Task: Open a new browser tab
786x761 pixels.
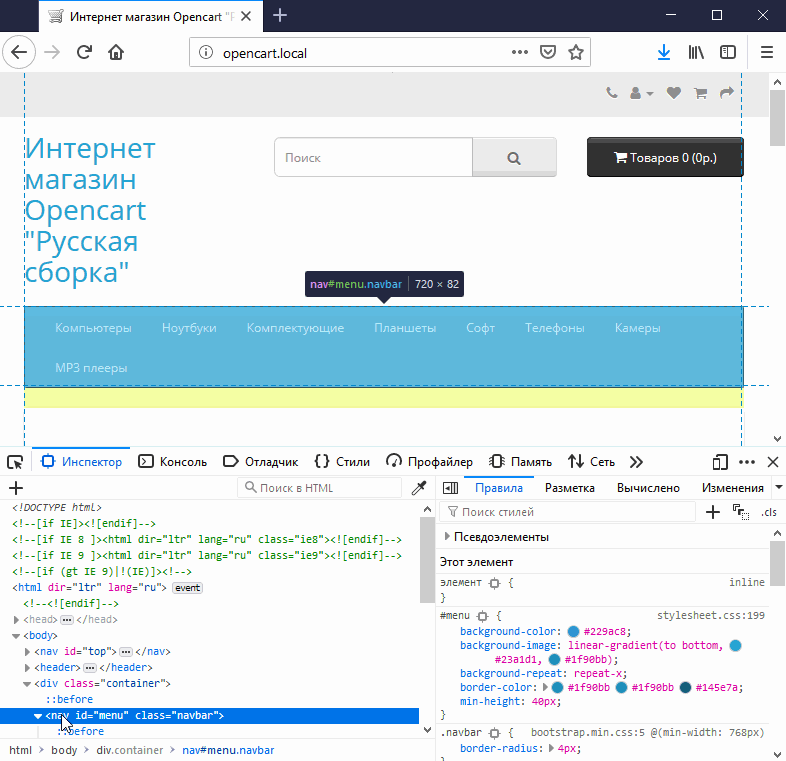Action: [280, 16]
